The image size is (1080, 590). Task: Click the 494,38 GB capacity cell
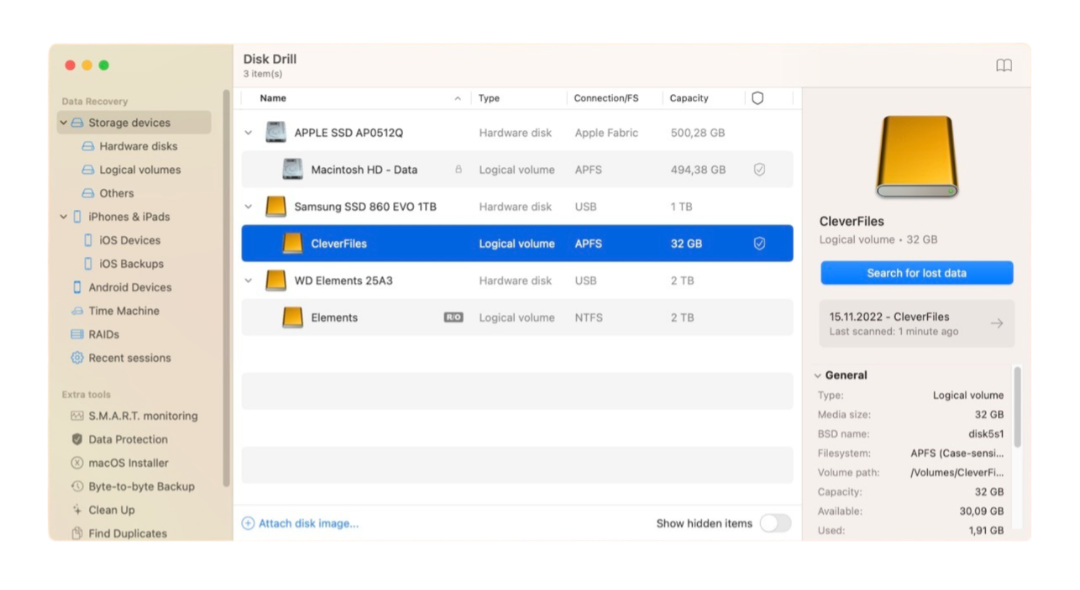click(698, 169)
